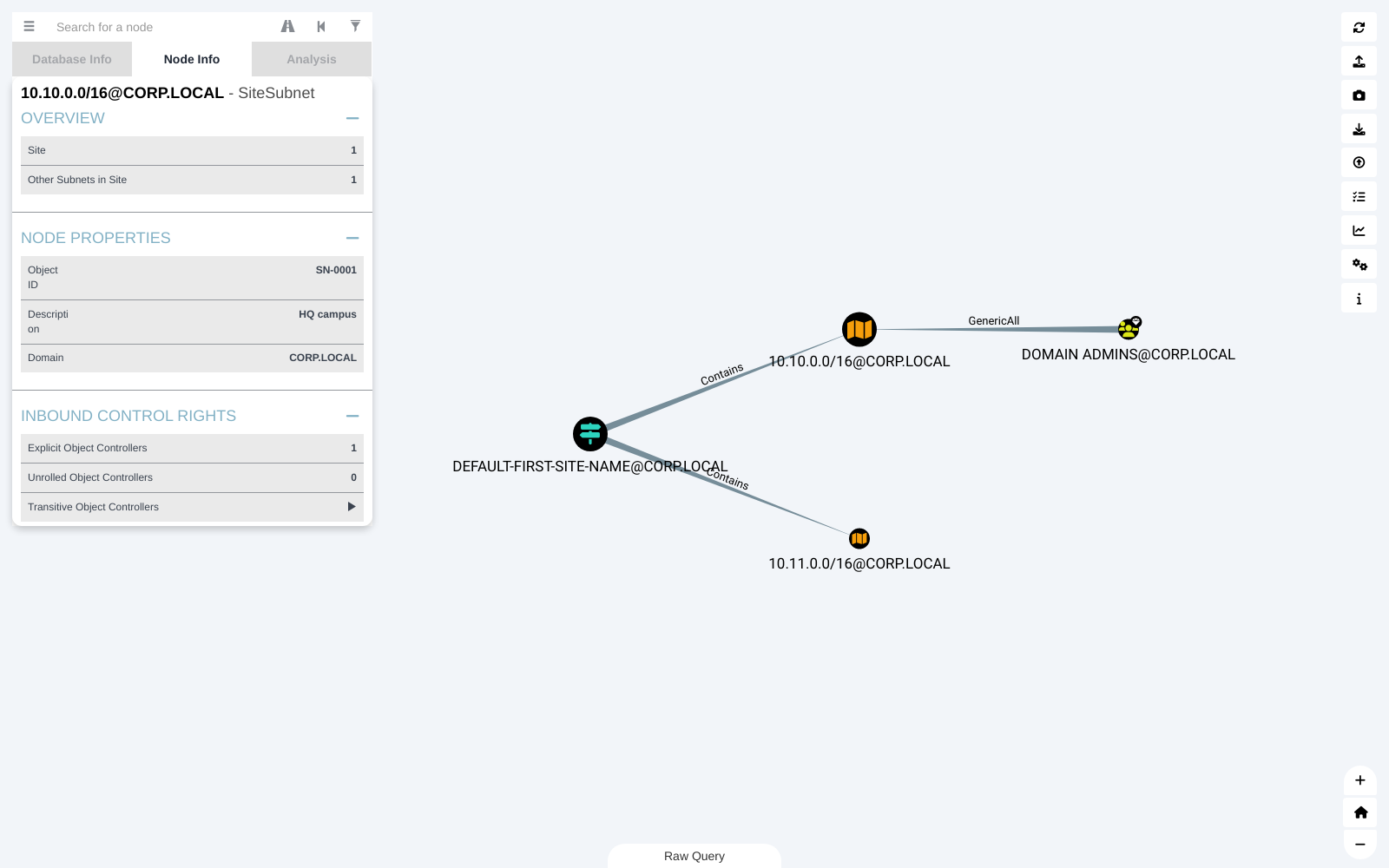This screenshot has height=868, width=1389.
Task: Click the camera save-image icon
Action: [x=1359, y=95]
